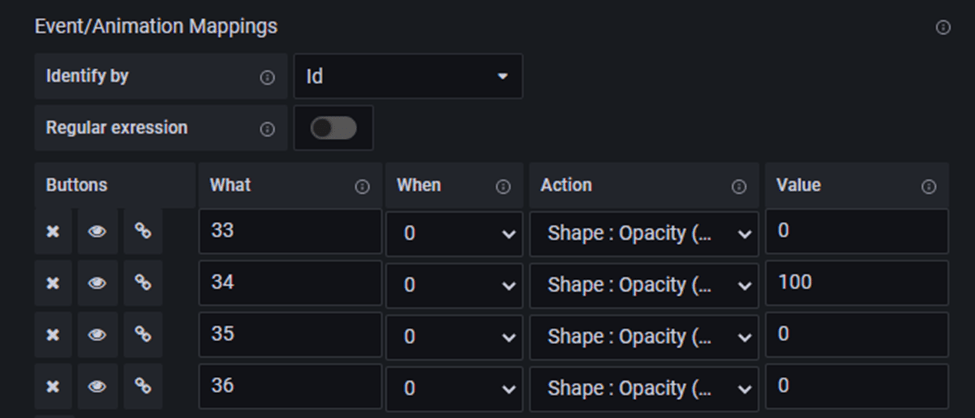This screenshot has height=418, width=975.
Task: Click info icon next to Event/Animation Mappings title
Action: click(942, 28)
